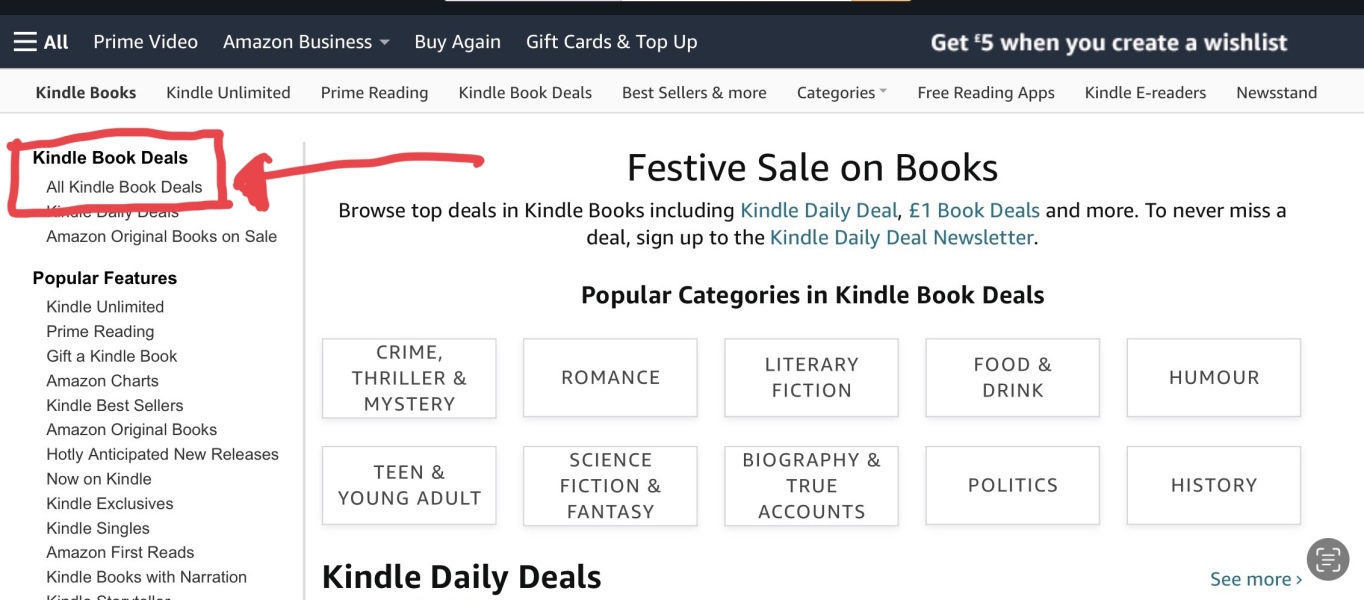Viewport: 1364px width, 600px height.
Task: Open the Categories dropdown in the Kindle navigation
Action: click(x=841, y=92)
